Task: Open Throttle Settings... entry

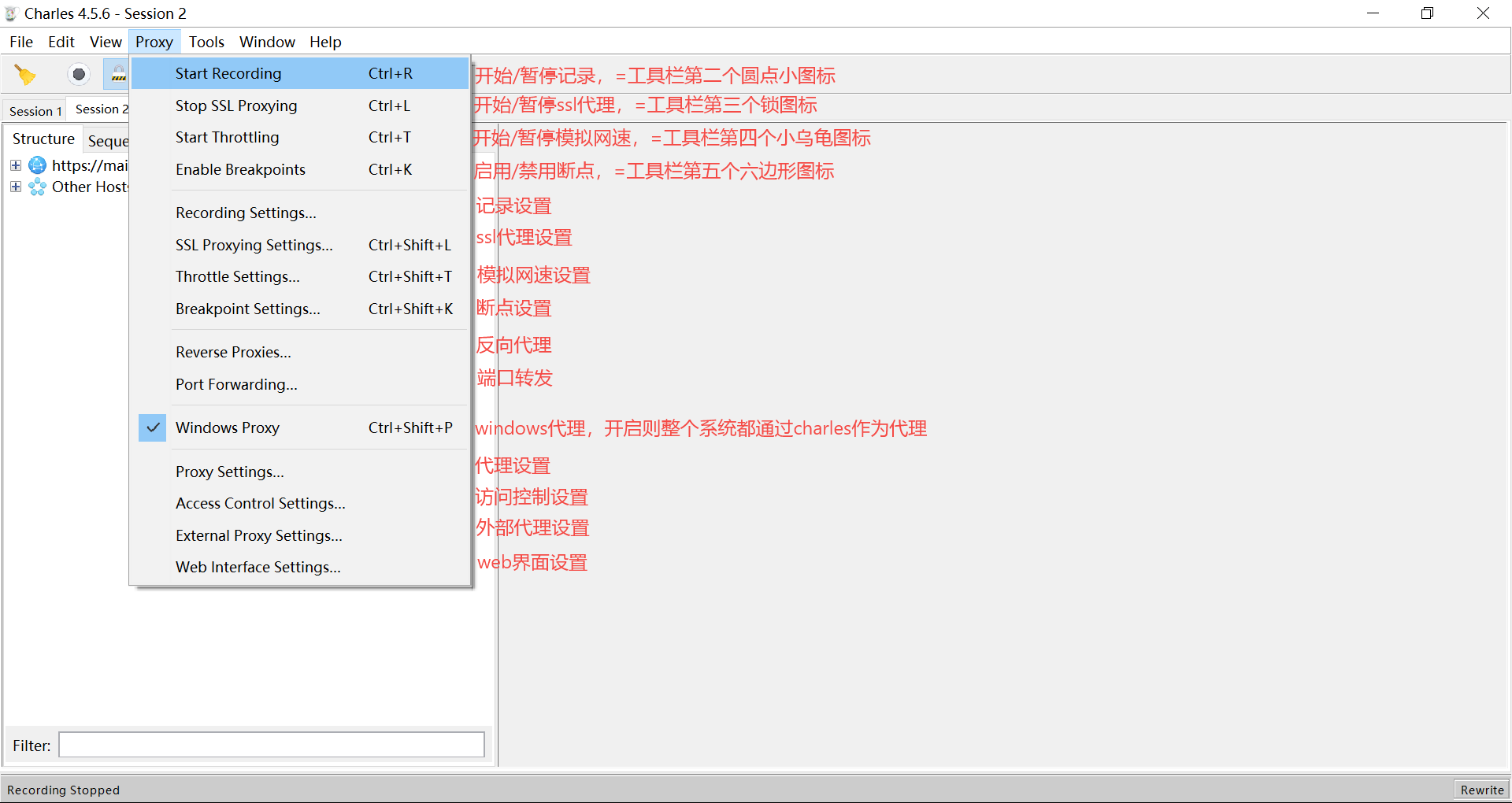Action: click(x=300, y=276)
